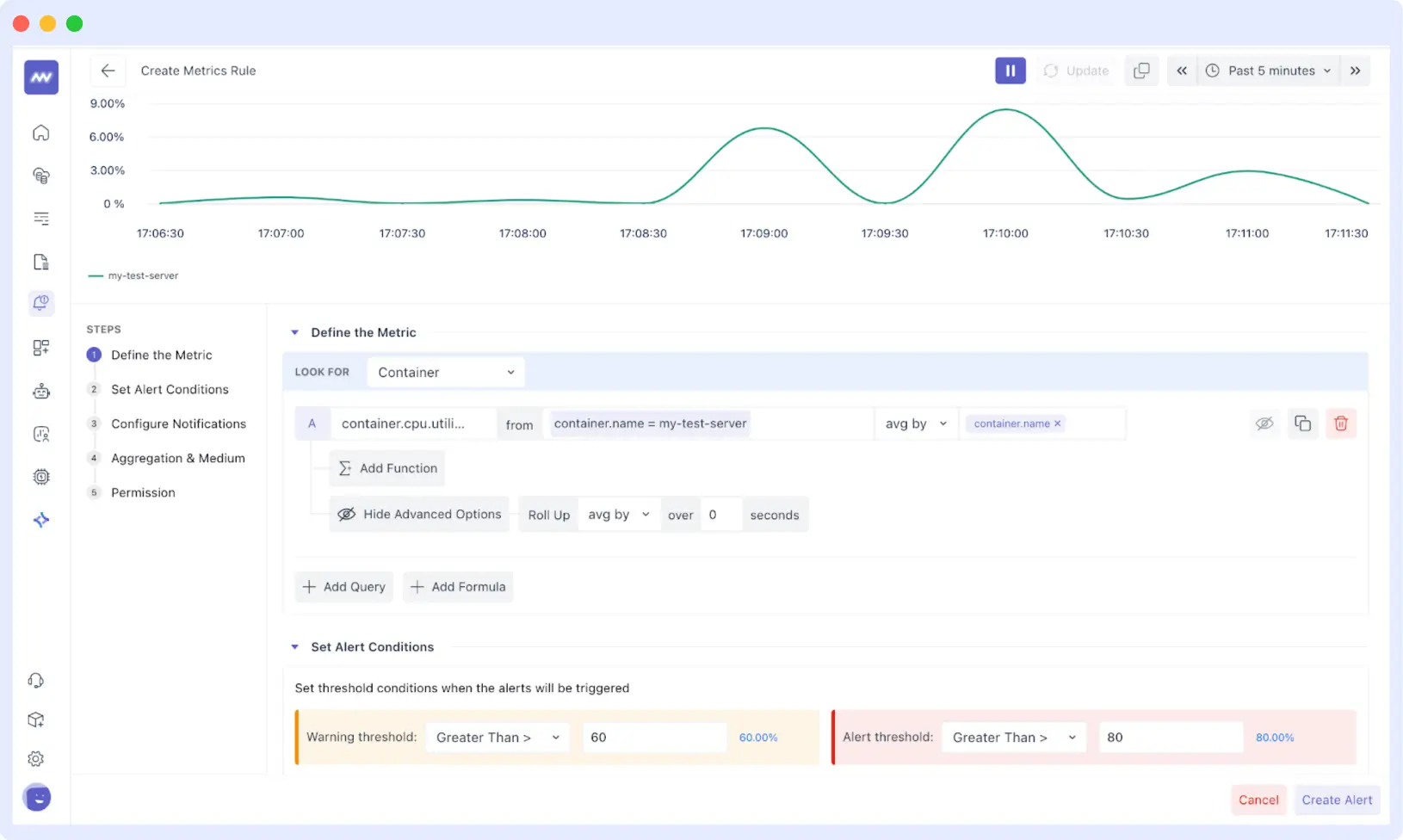
Task: Click the Add Formula button
Action: [458, 587]
